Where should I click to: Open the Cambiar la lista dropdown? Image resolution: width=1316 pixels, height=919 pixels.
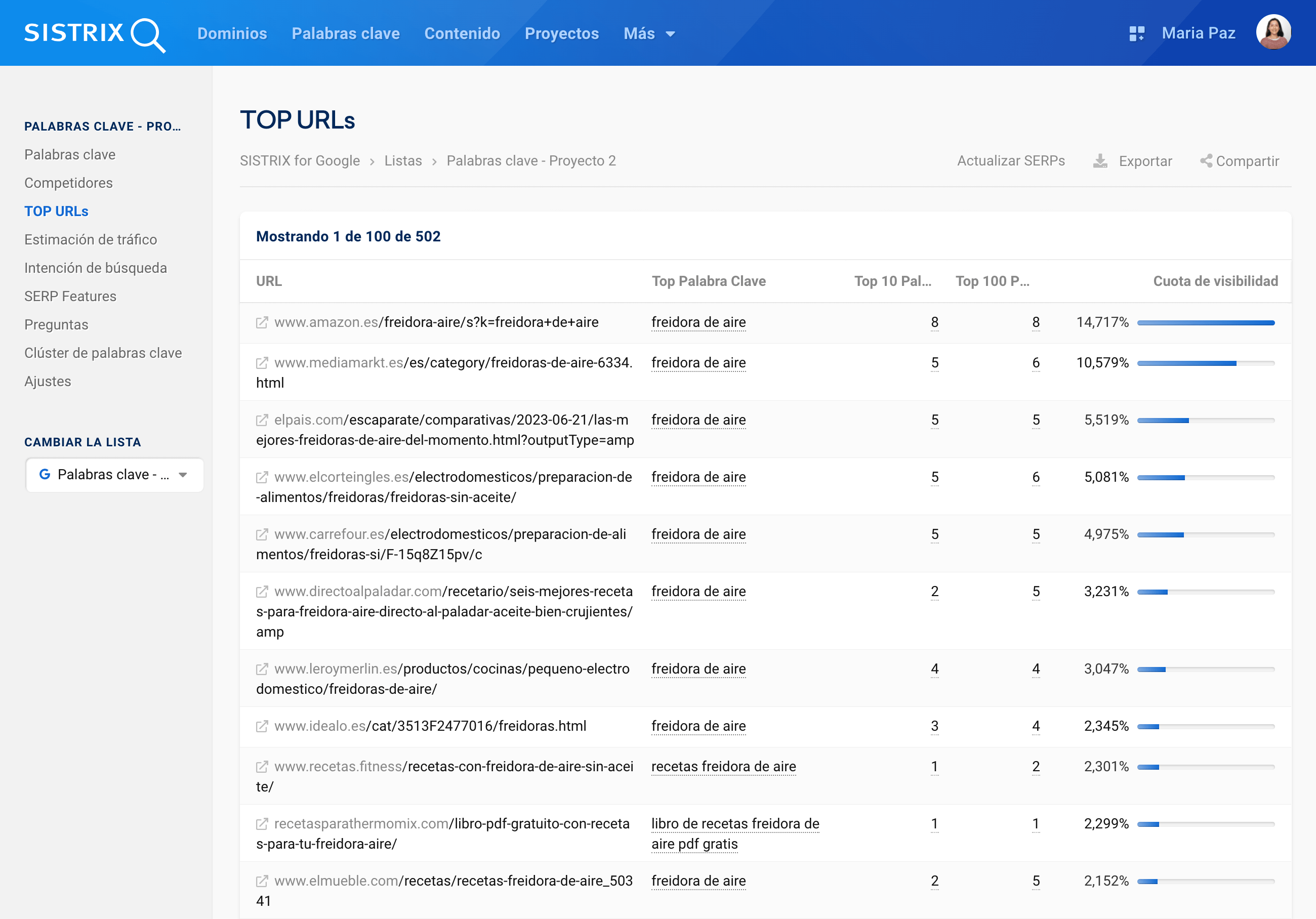(114, 474)
